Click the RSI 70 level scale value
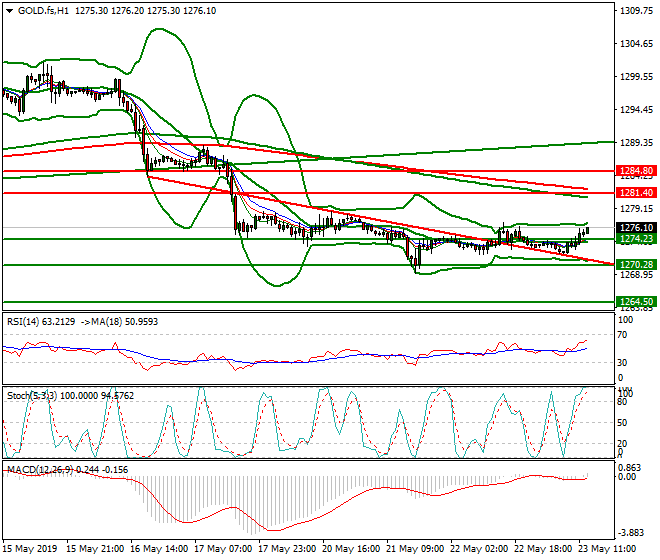 coord(622,335)
